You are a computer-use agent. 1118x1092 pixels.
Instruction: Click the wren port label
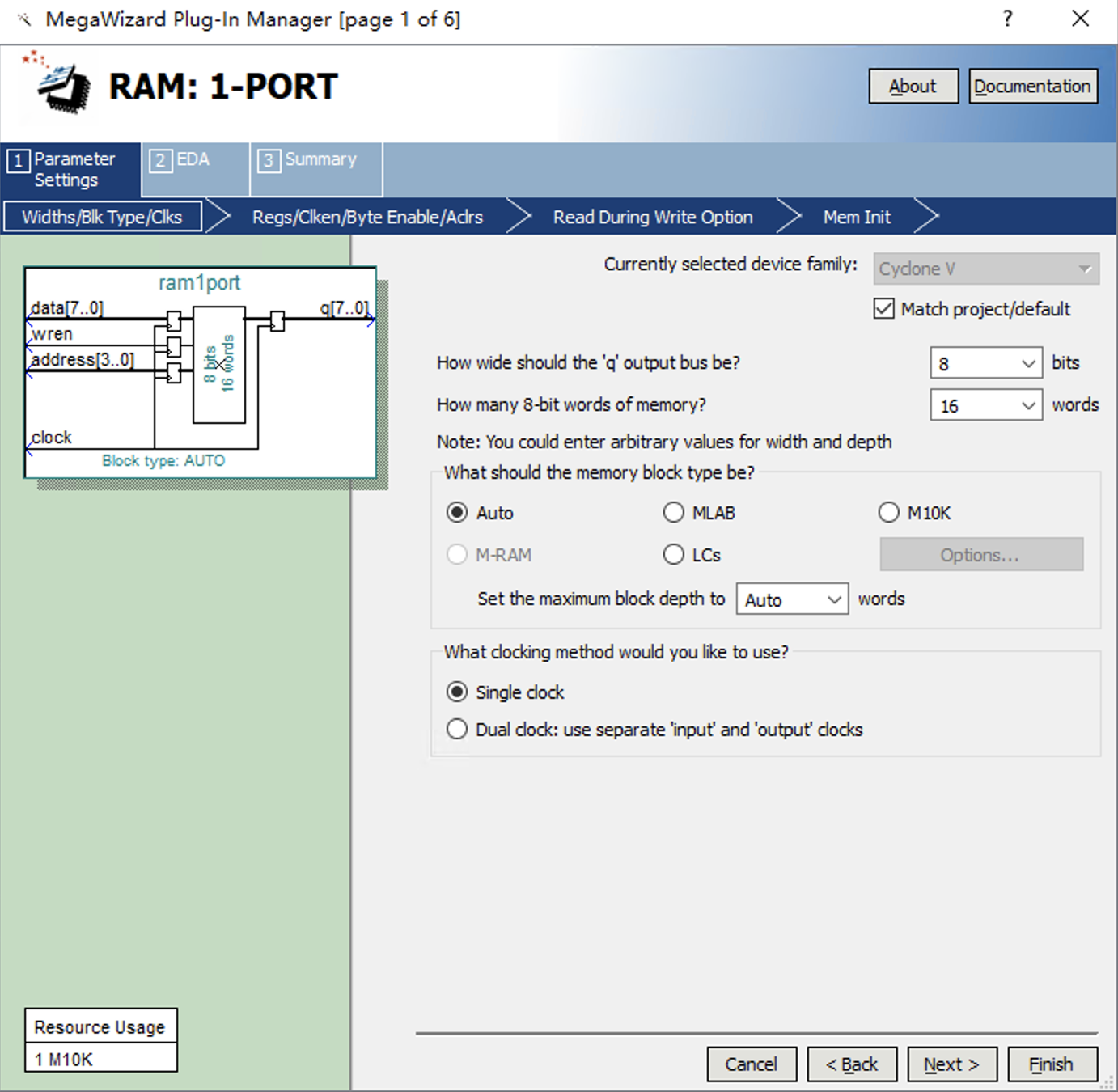point(52,333)
